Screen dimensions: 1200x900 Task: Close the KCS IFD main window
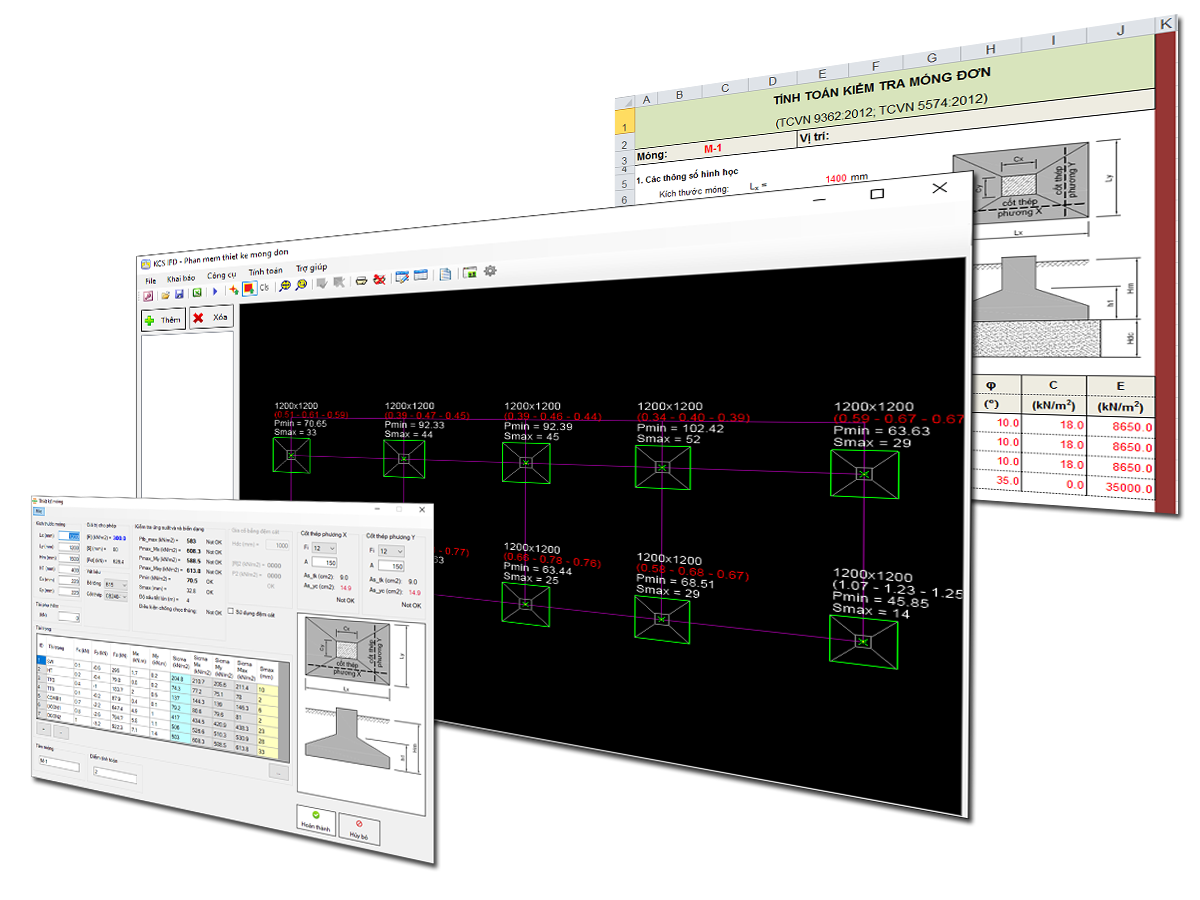pyautogui.click(x=939, y=187)
